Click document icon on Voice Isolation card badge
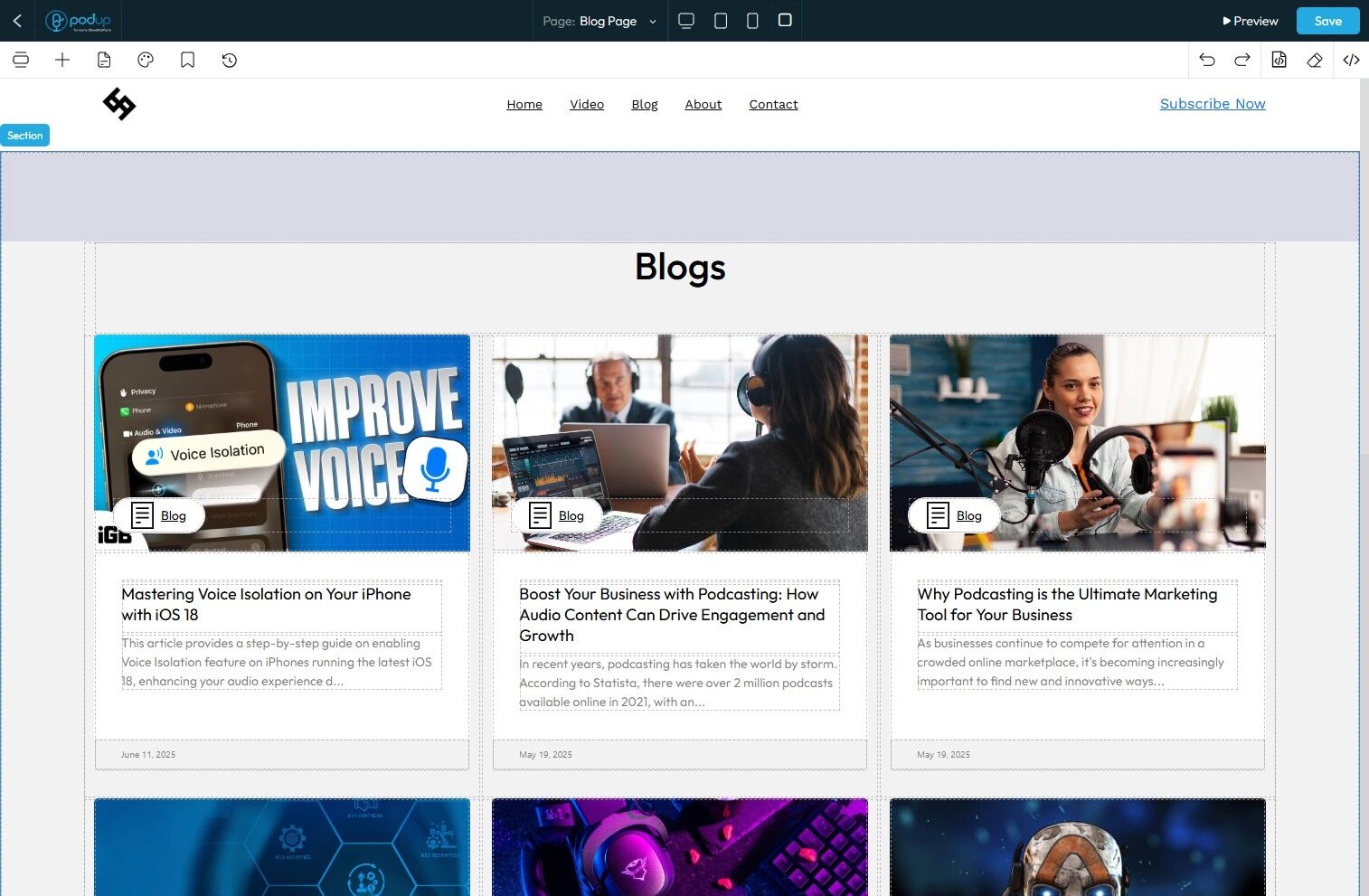 [x=142, y=515]
